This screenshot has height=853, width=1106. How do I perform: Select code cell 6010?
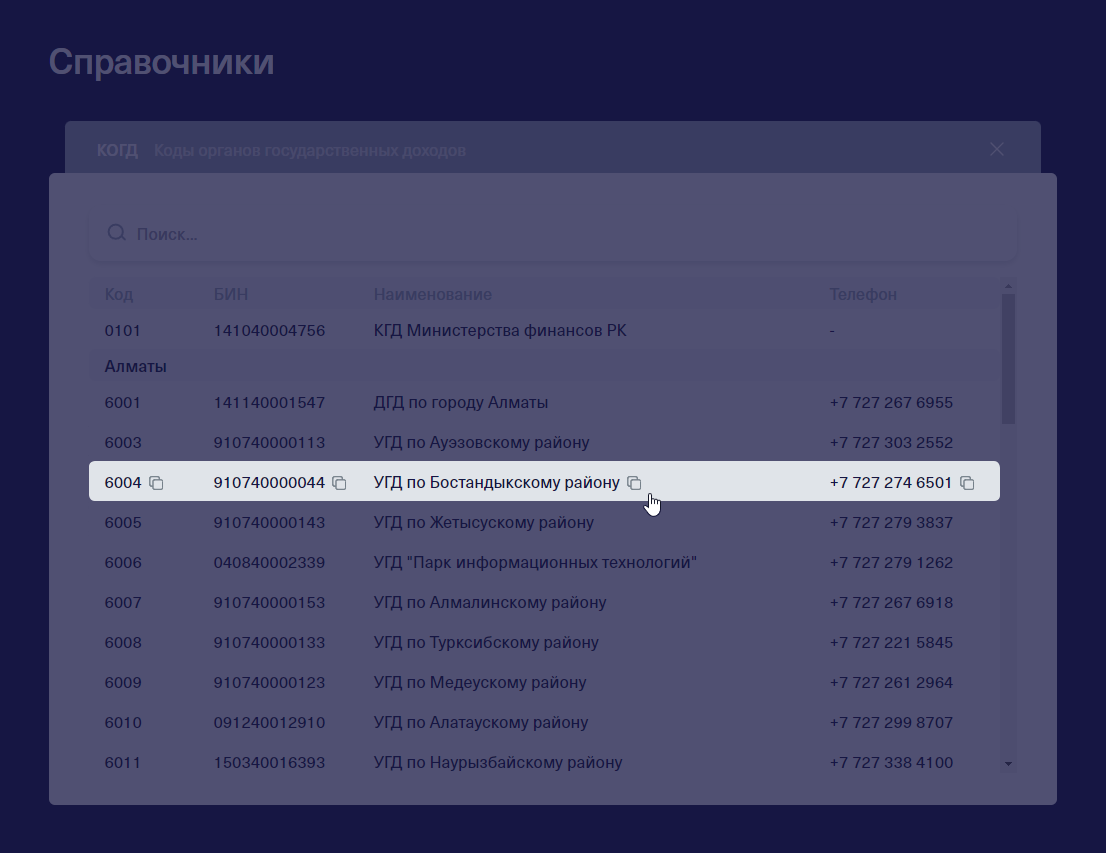click(x=123, y=722)
